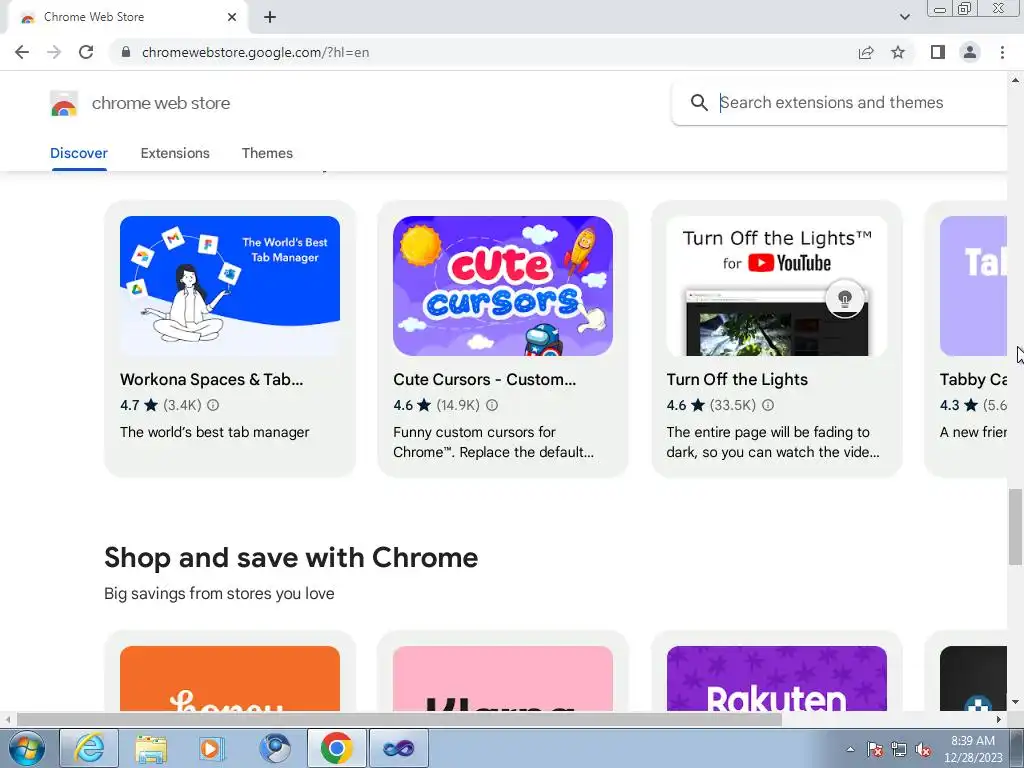Open the tab search dropdown arrow
The height and width of the screenshot is (768, 1024).
click(904, 17)
